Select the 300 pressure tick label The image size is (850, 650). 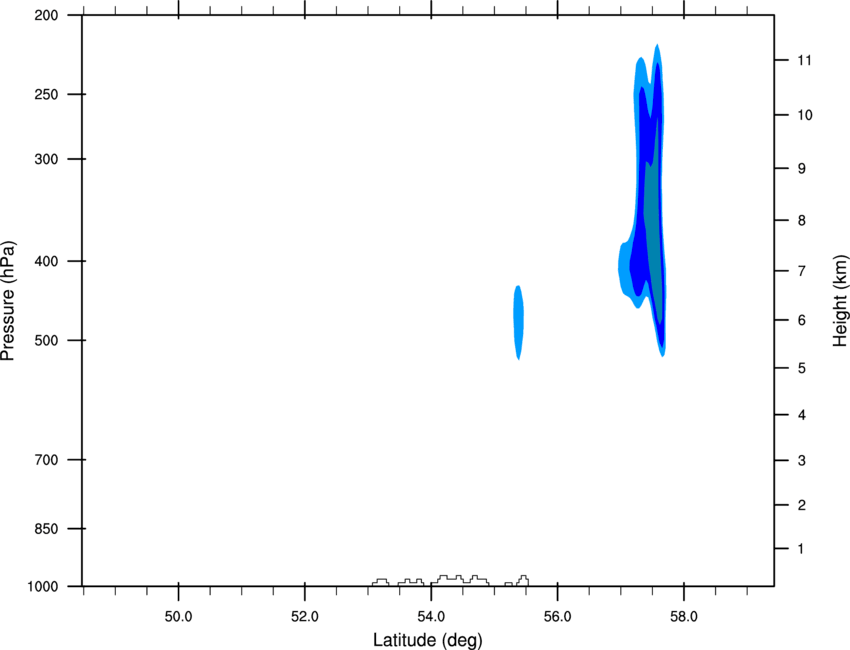click(46, 159)
